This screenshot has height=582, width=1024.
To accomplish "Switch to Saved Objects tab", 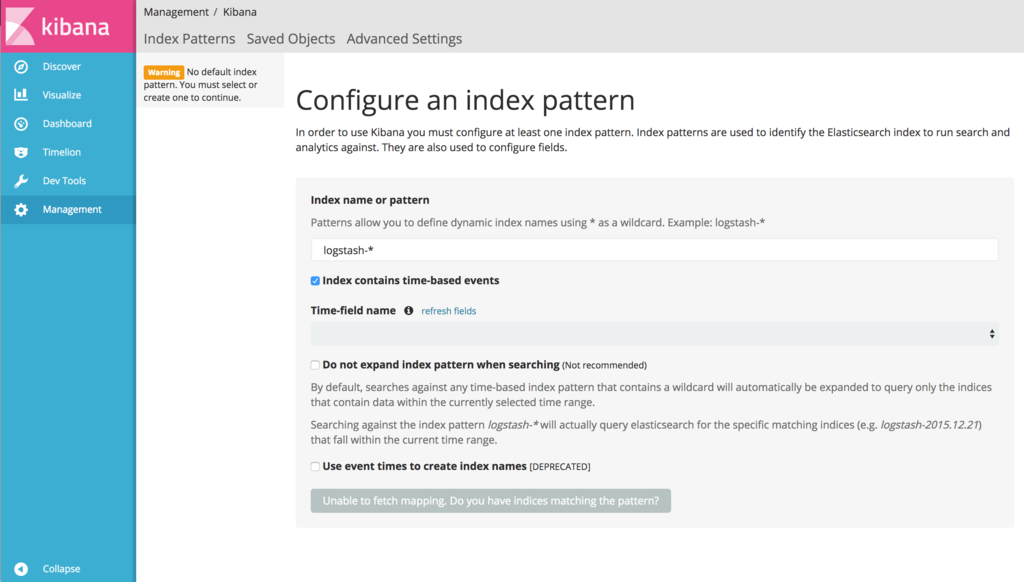I will (291, 39).
